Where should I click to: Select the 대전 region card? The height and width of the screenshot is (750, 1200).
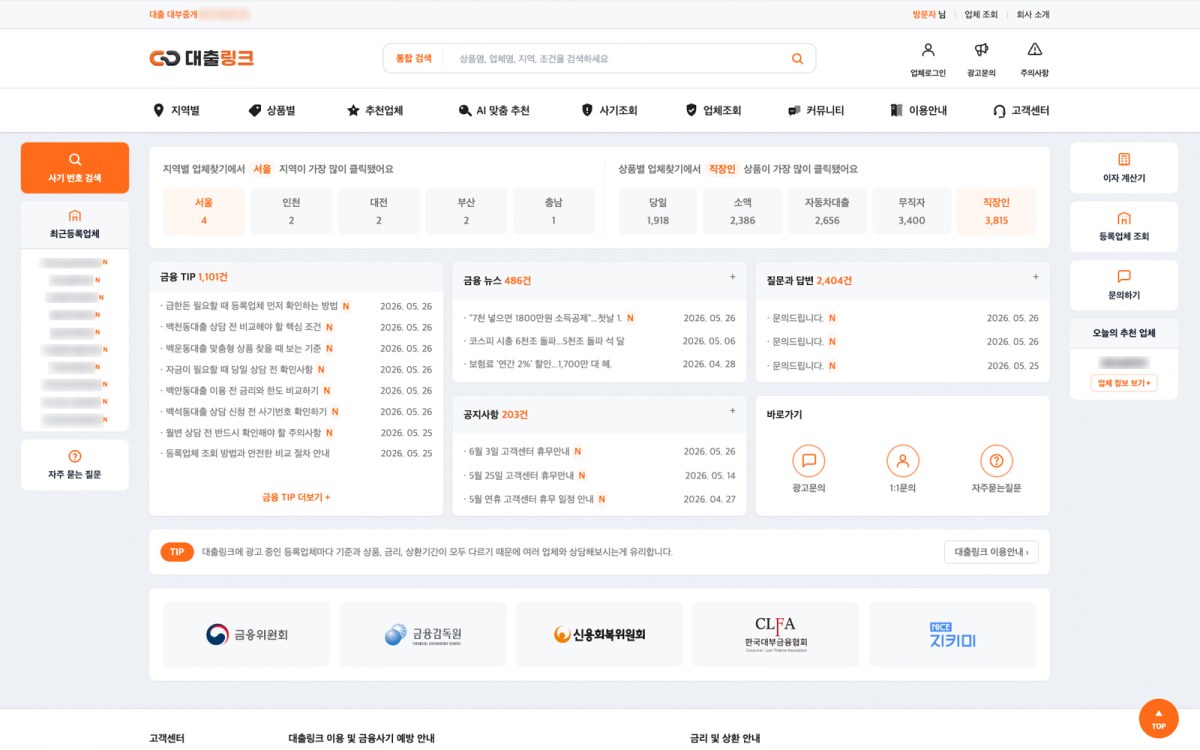(379, 211)
